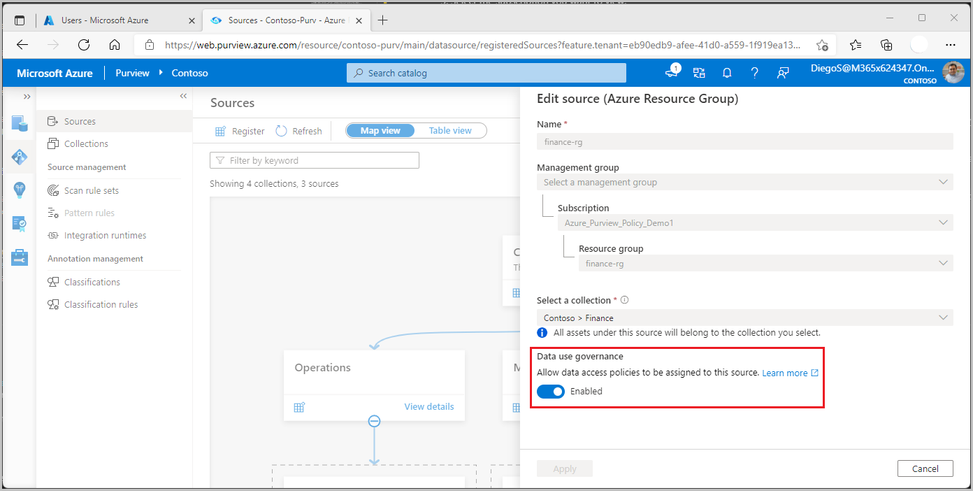Open the tab actions menu icon
Screen dimensions: 973x491
(20, 20)
